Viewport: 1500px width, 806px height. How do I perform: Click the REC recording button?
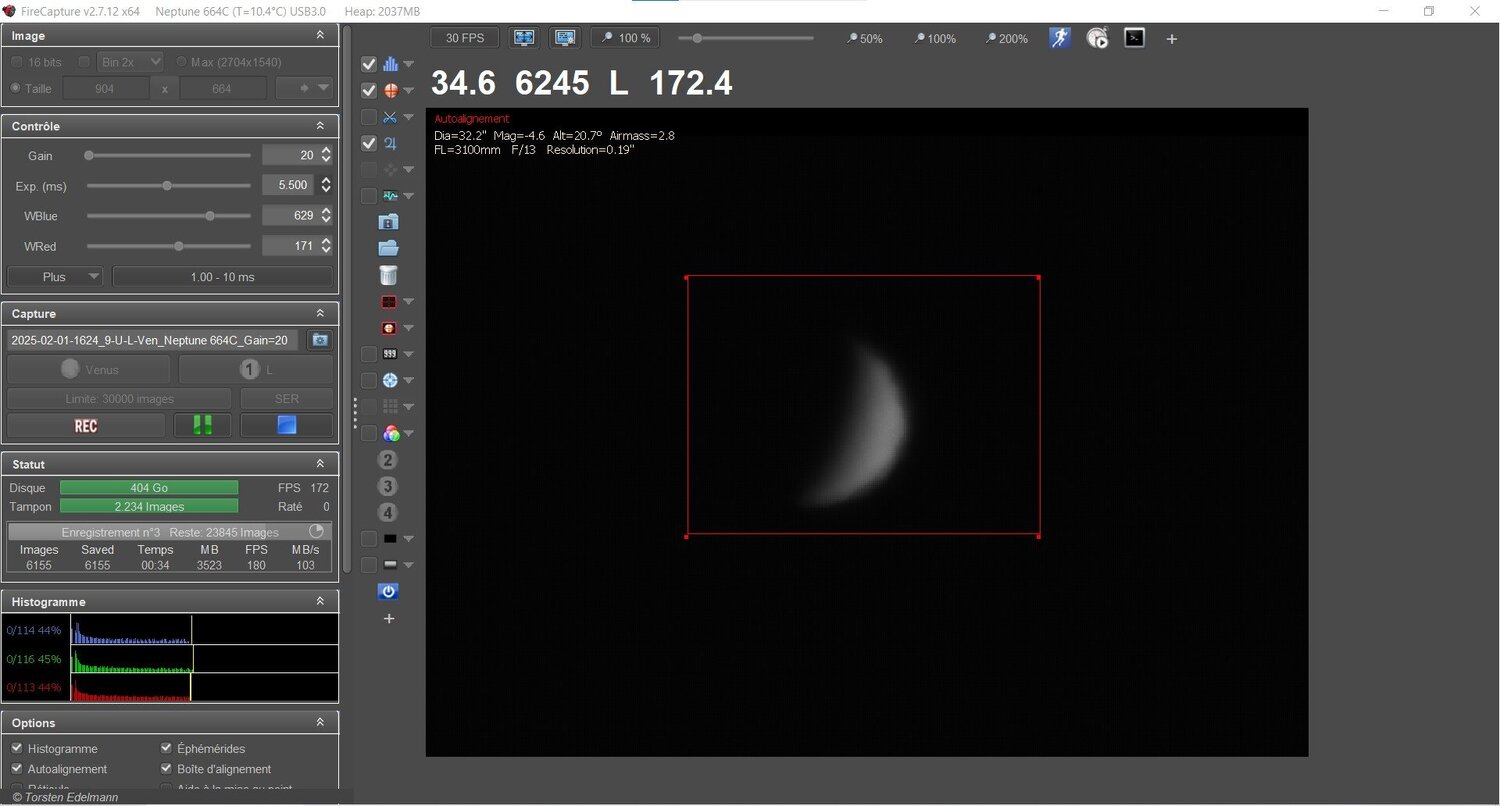[86, 426]
